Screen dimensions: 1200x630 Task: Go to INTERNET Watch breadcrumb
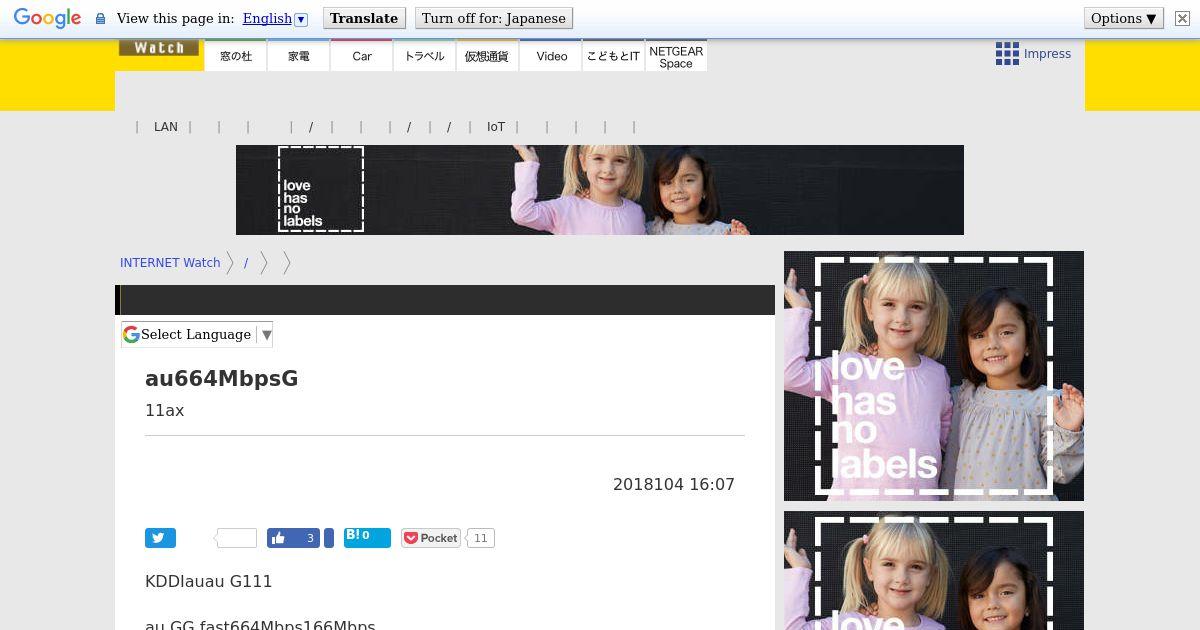170,263
